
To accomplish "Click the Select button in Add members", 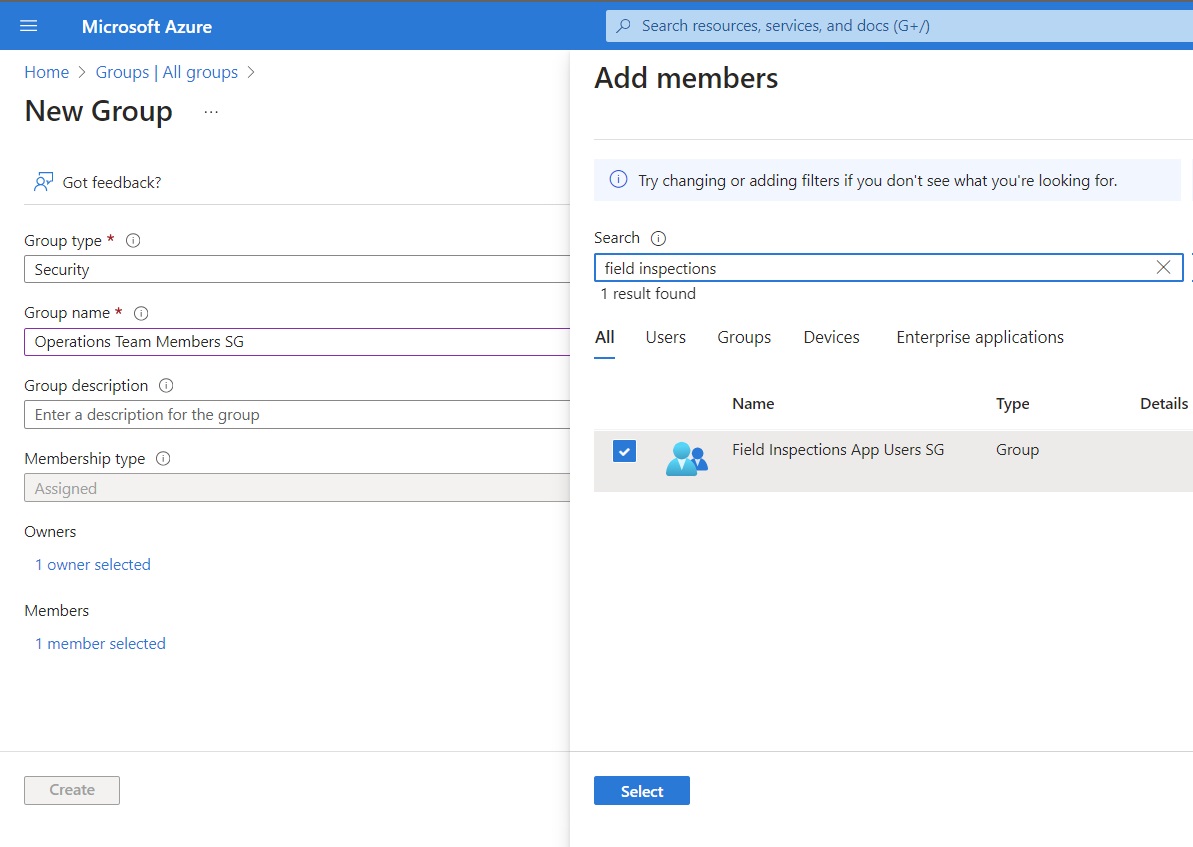I will point(641,790).
